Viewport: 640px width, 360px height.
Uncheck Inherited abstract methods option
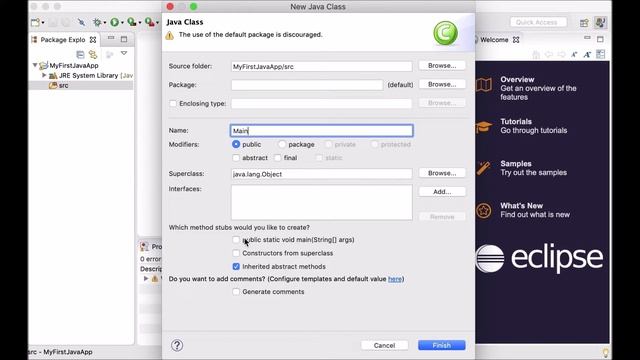pyautogui.click(x=236, y=267)
